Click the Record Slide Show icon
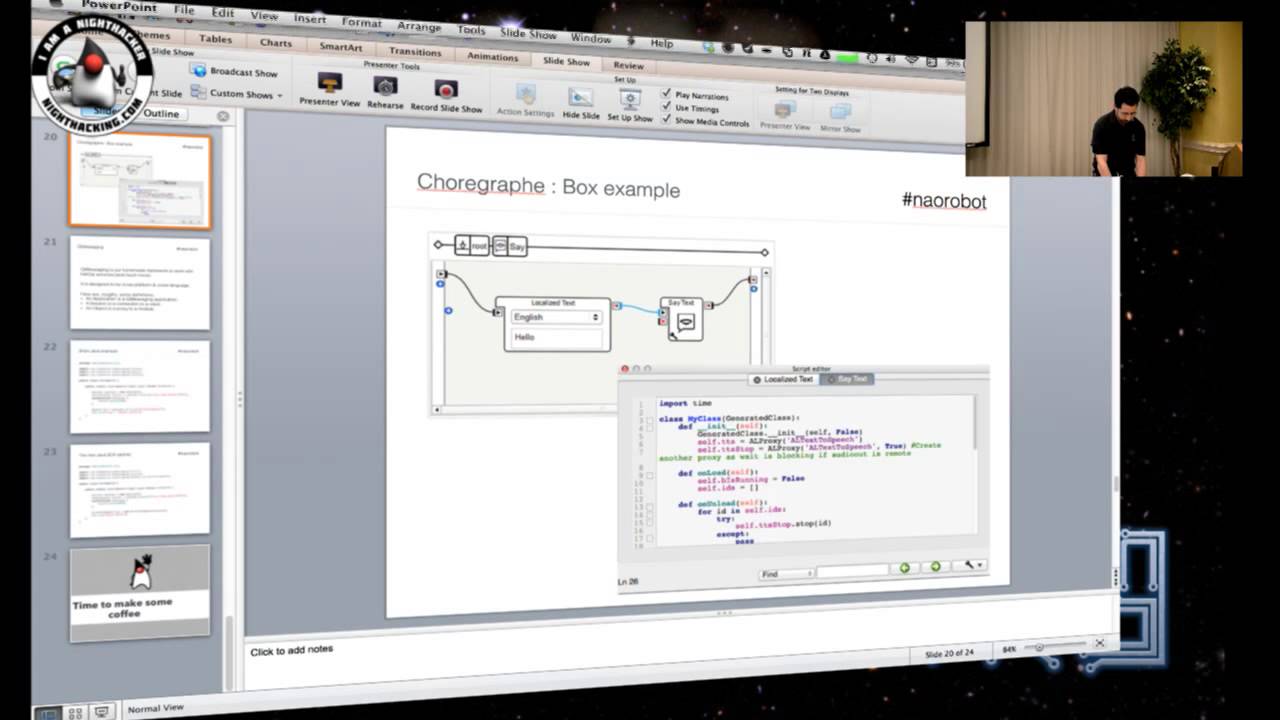Viewport: 1280px width, 720px height. 446,89
